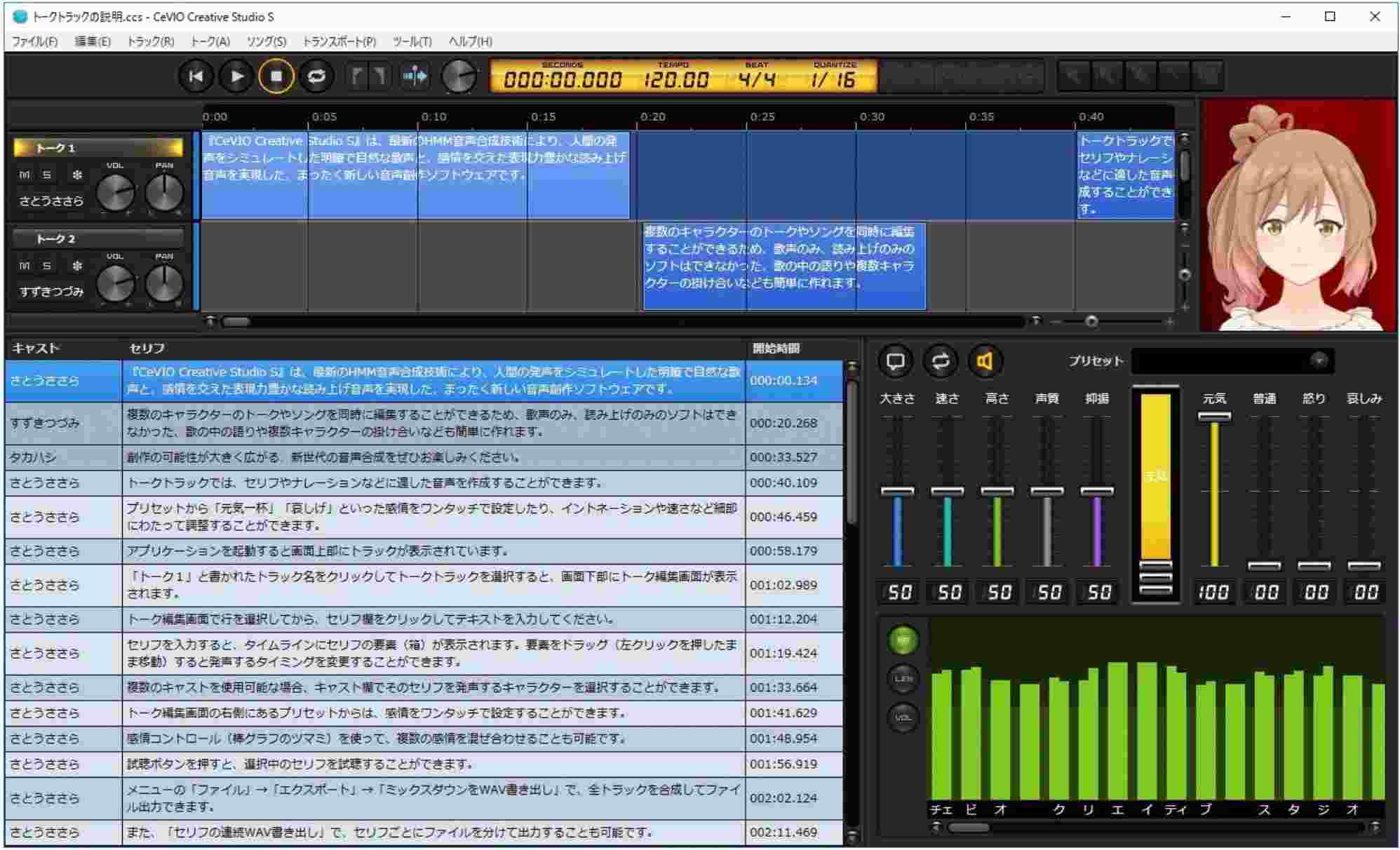This screenshot has width=1400, height=850.
Task: Toggle the auto-scroll cursor follow icon
Action: point(415,76)
